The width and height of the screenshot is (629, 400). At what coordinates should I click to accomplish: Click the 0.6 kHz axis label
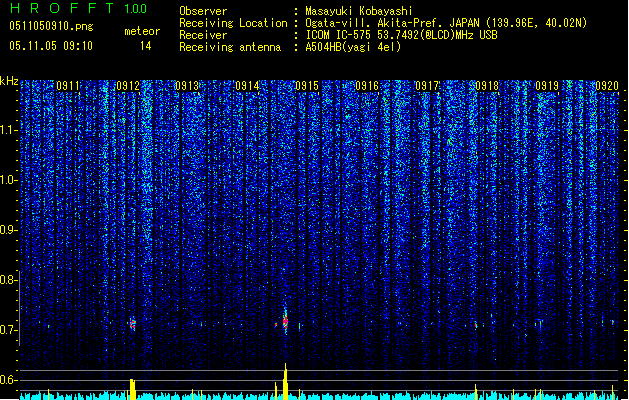[x=8, y=380]
